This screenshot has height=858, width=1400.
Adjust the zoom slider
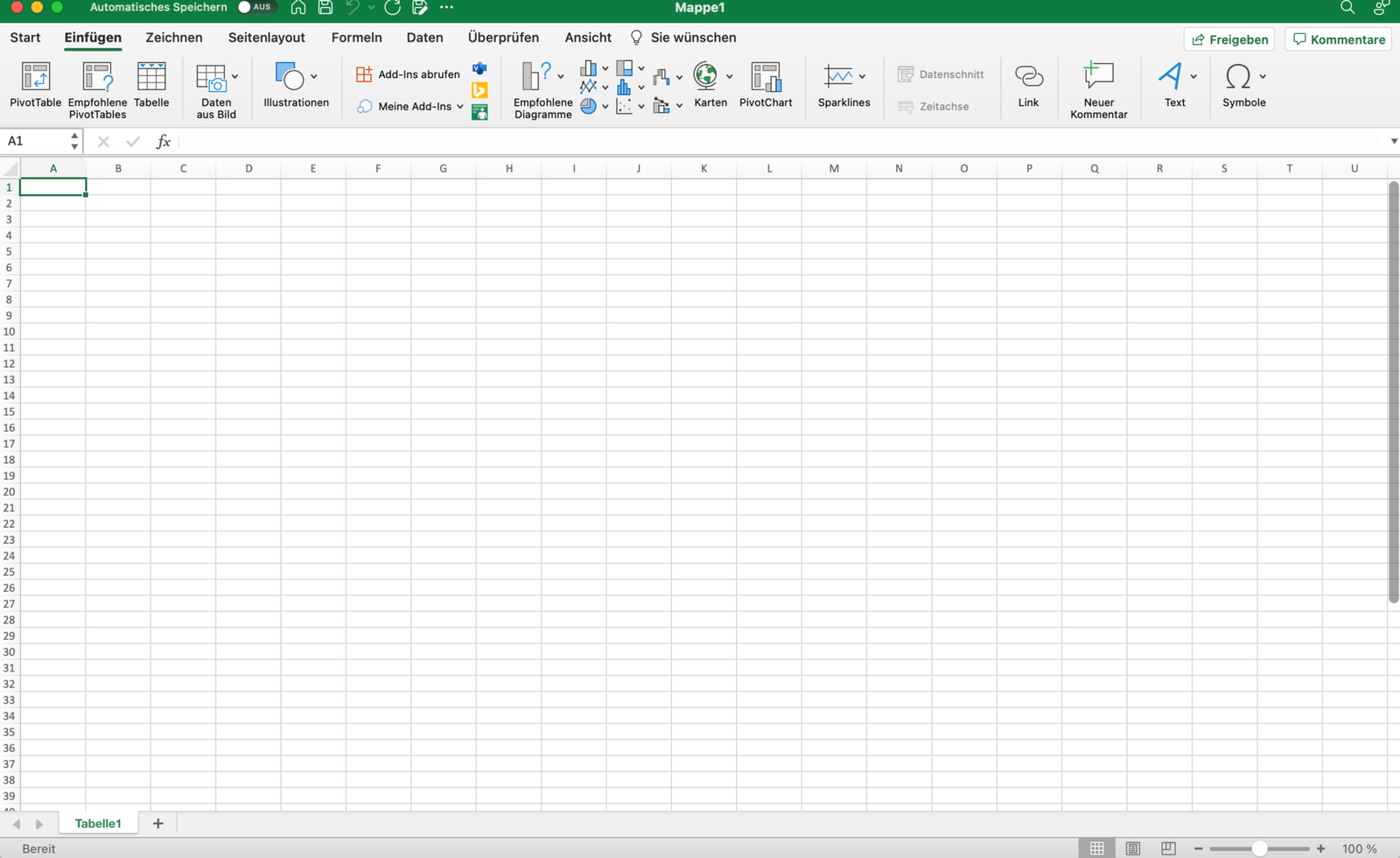[1261, 847]
